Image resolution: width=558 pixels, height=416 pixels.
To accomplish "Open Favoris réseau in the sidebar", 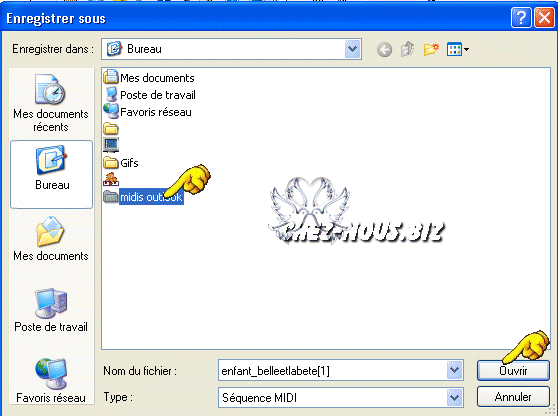I will [51, 380].
